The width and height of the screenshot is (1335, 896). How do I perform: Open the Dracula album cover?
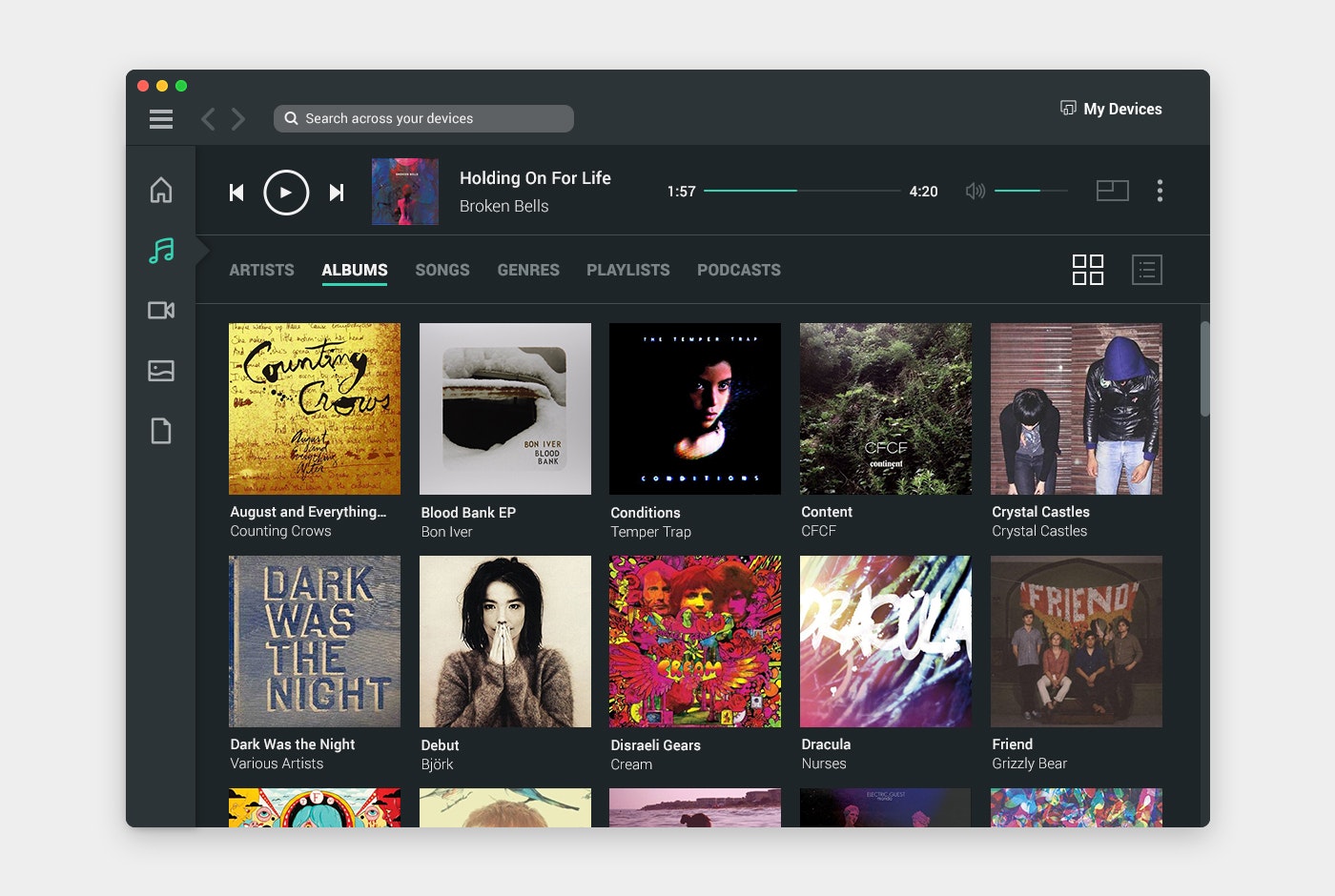coord(886,641)
